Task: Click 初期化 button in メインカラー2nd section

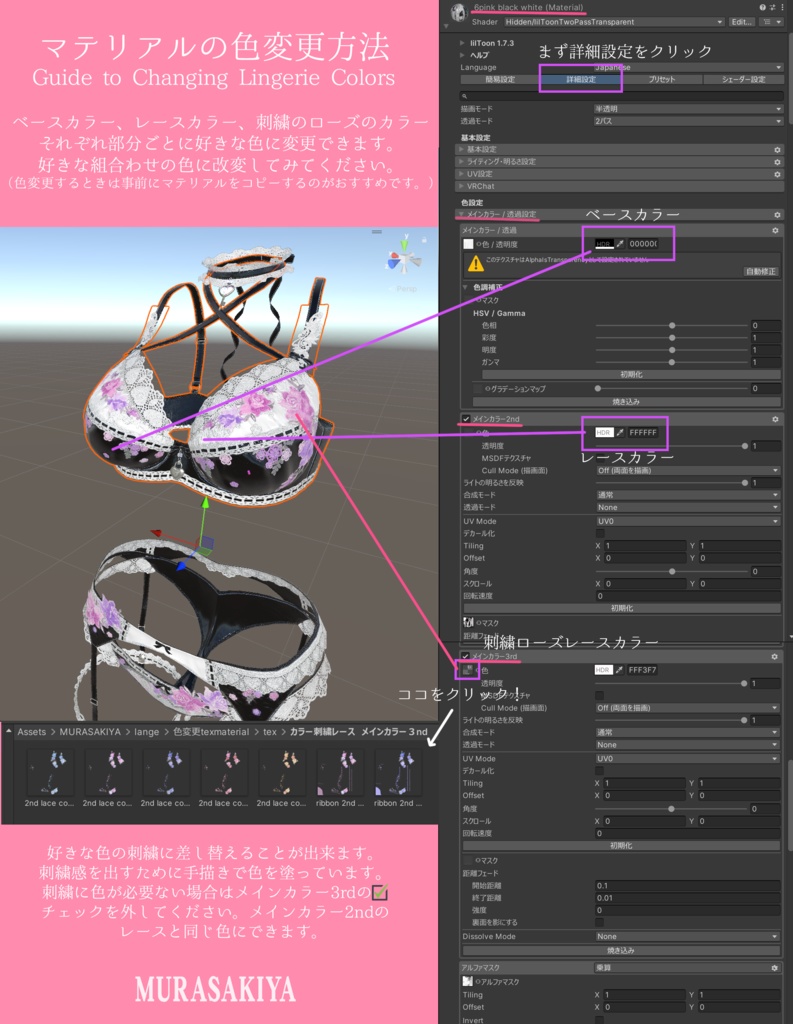Action: (621, 608)
